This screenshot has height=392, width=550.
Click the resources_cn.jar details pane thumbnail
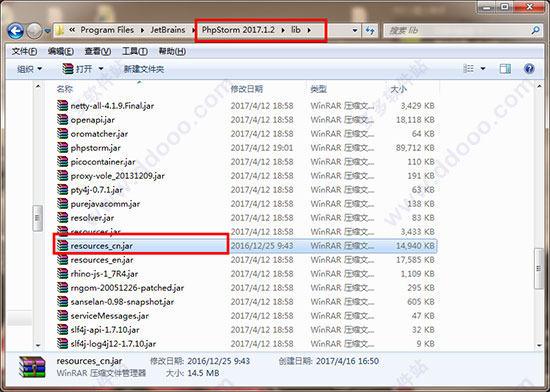[x=32, y=367]
